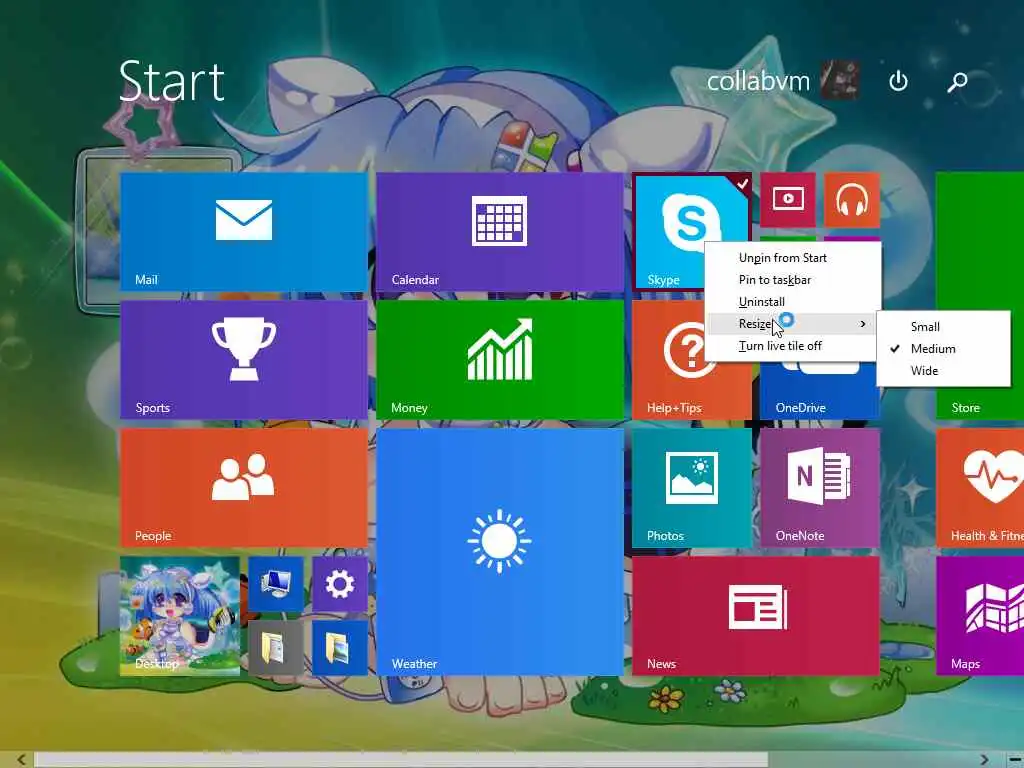Open the This PC computer tile

pyautogui.click(x=276, y=584)
